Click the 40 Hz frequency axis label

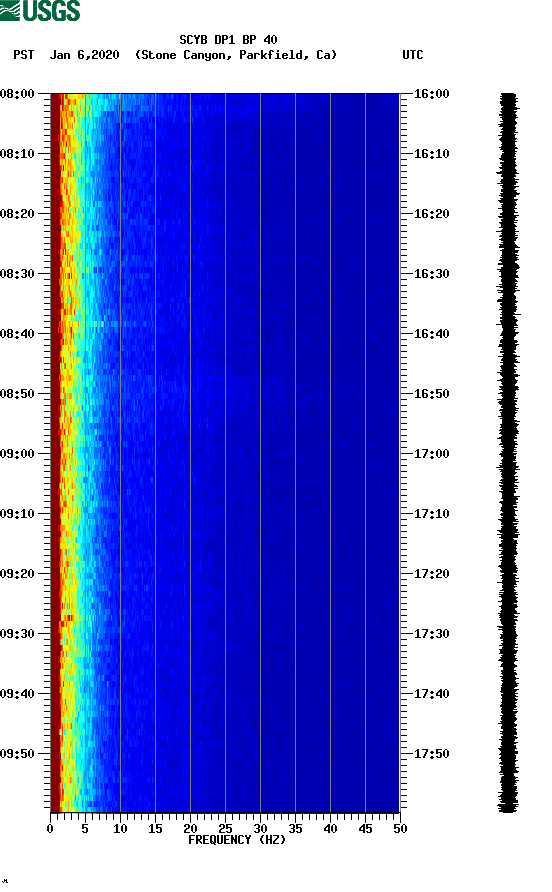pyautogui.click(x=330, y=829)
